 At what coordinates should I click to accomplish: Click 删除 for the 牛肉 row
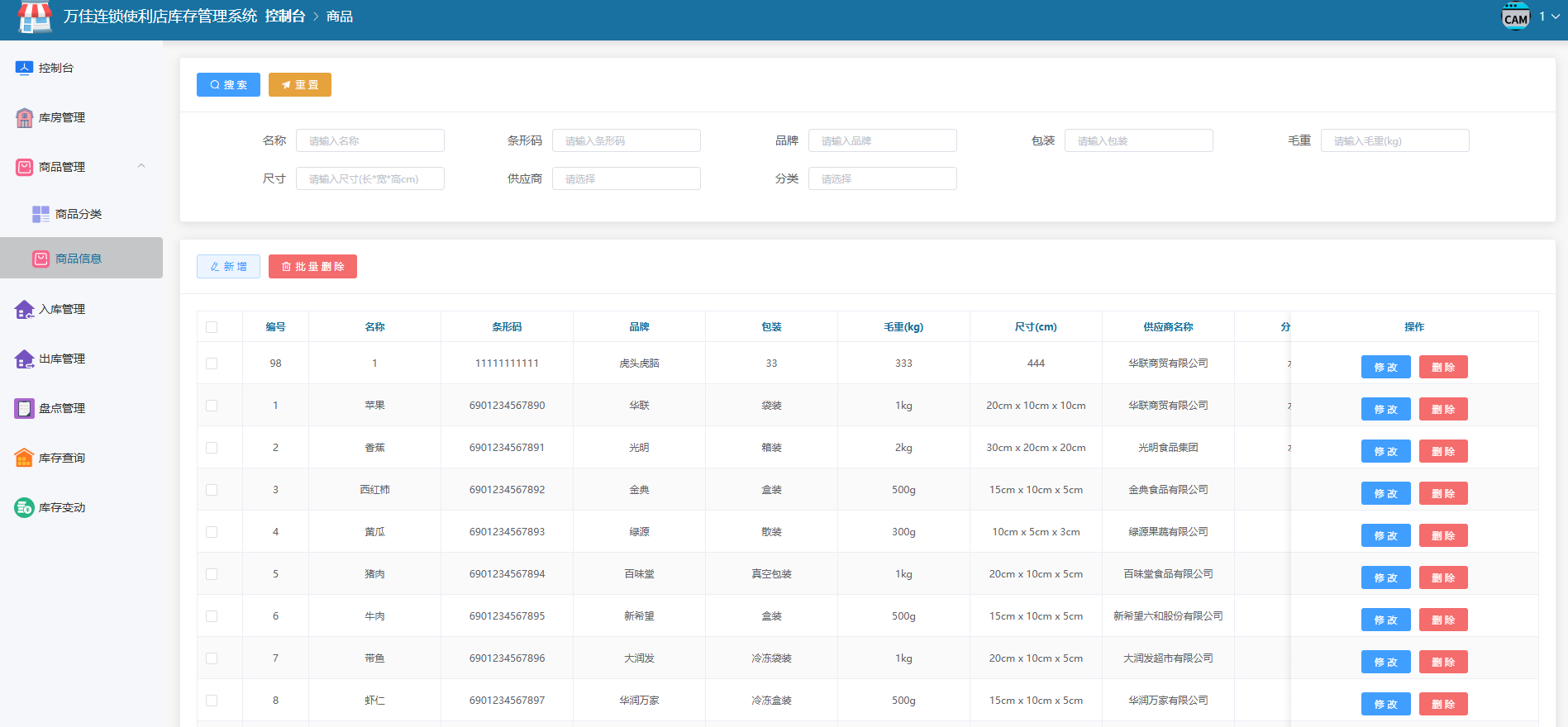point(1443,620)
